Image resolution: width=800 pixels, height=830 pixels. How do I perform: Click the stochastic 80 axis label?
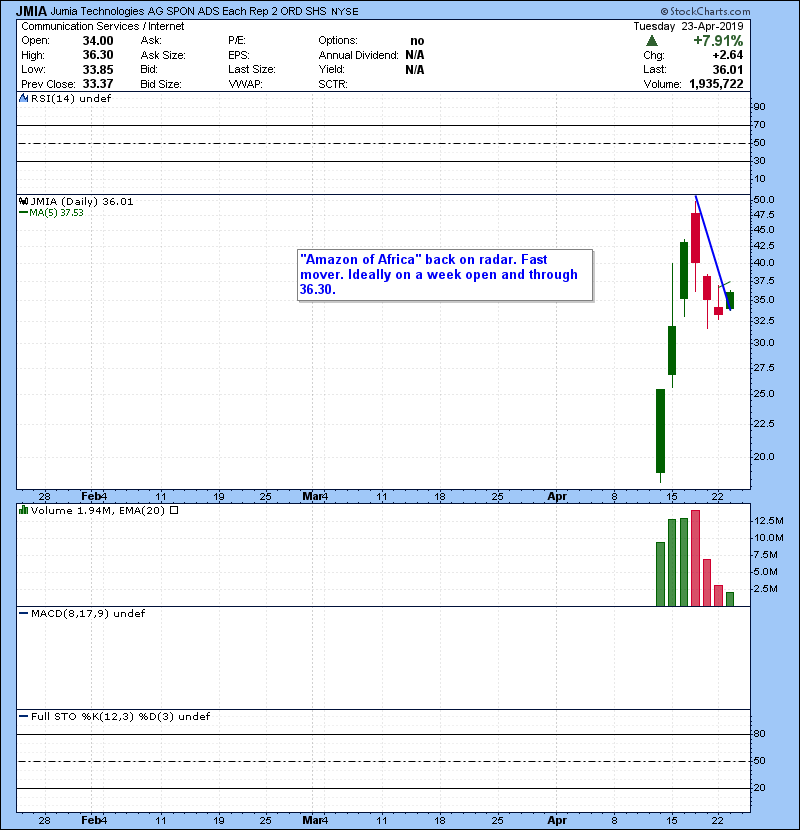point(759,734)
